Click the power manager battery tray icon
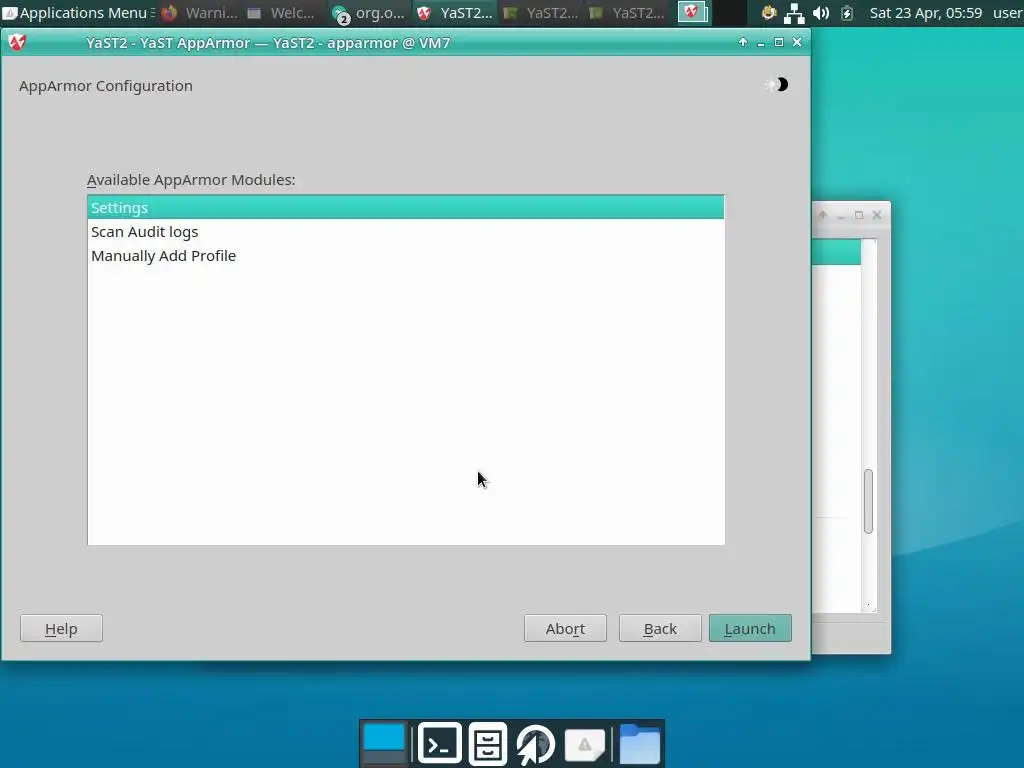 tap(847, 12)
